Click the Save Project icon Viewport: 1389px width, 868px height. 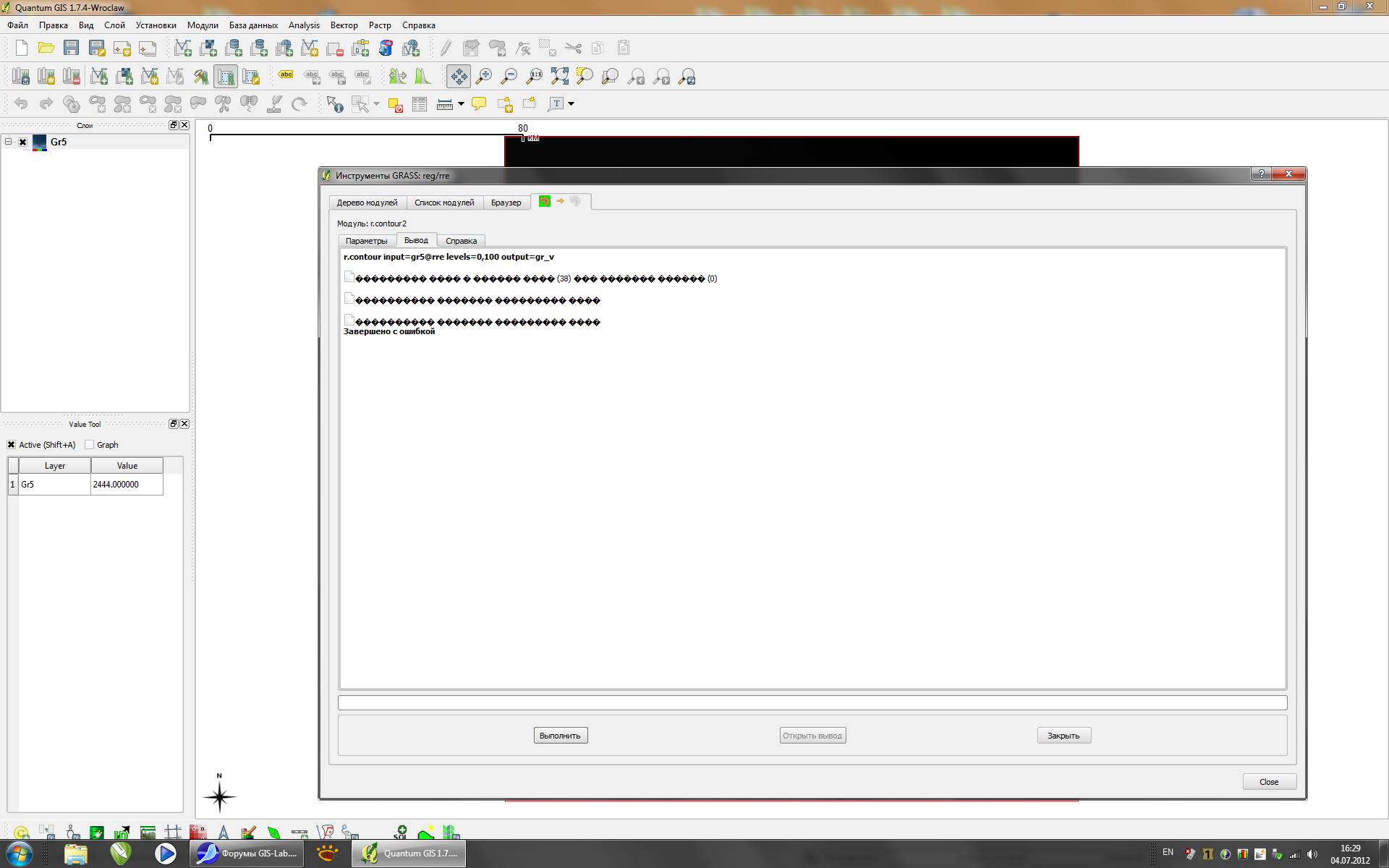71,48
